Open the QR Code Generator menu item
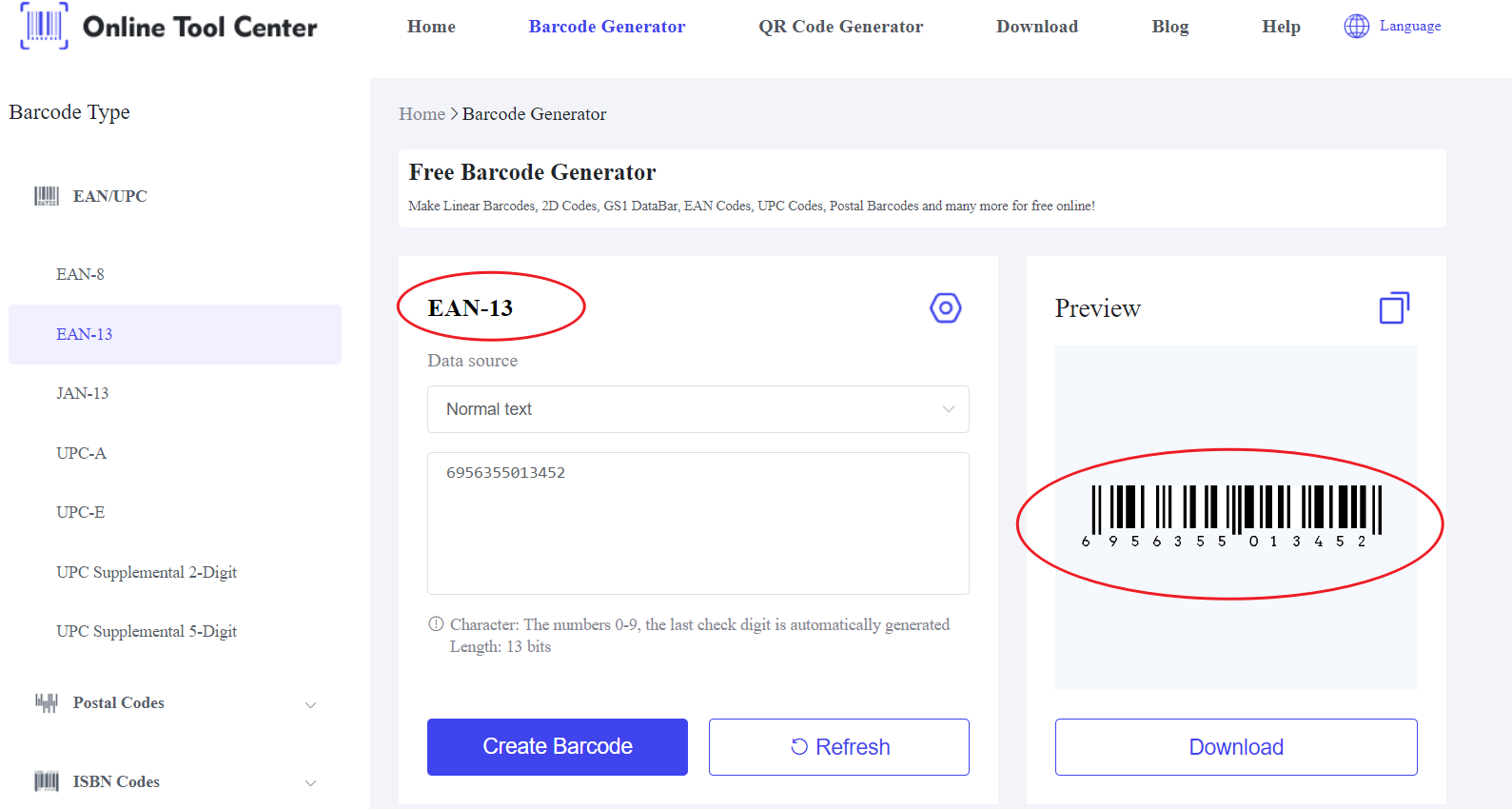 (x=840, y=27)
